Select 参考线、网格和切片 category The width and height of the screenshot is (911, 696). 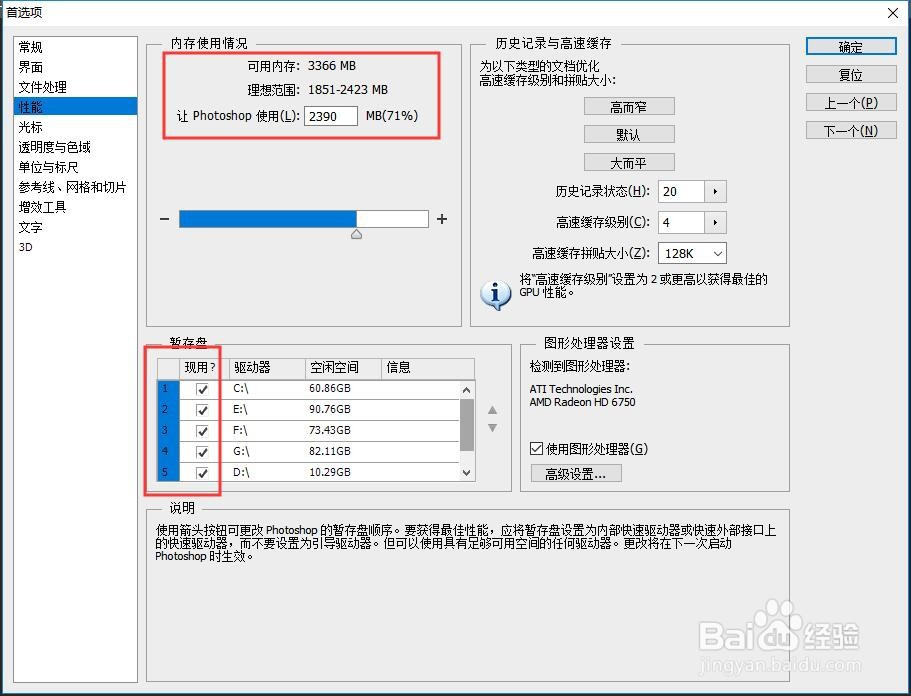(x=75, y=187)
